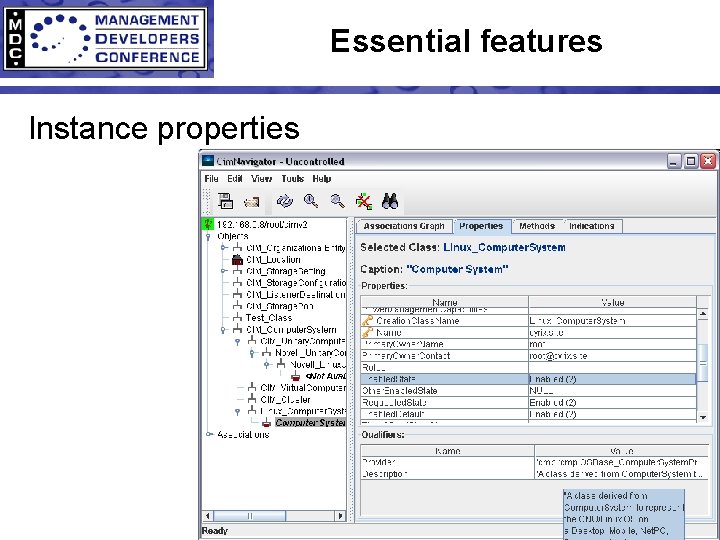Image resolution: width=720 pixels, height=540 pixels.
Task: Open the Help menu
Action: (x=322, y=179)
